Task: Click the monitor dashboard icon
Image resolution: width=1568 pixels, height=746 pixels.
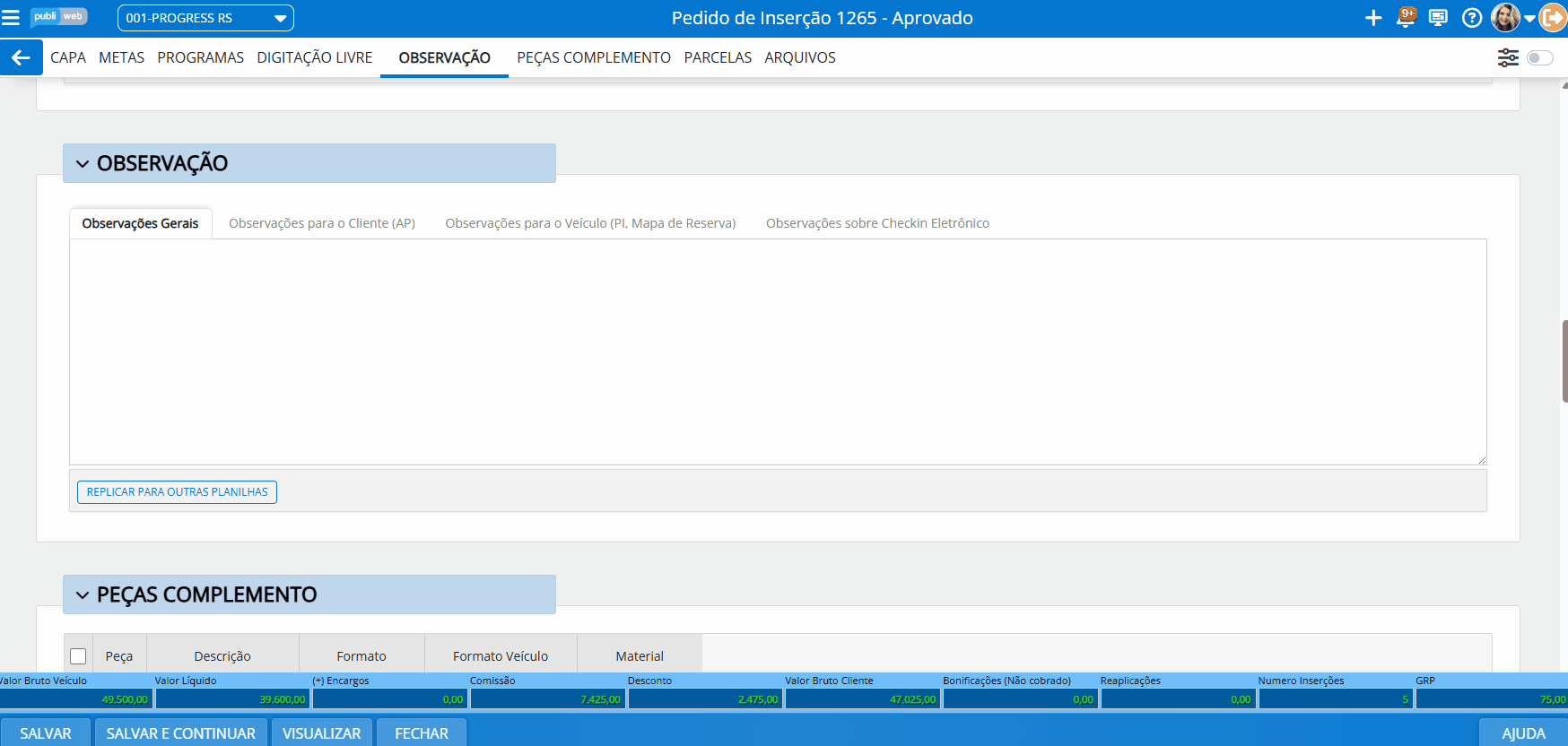Action: 1438,18
